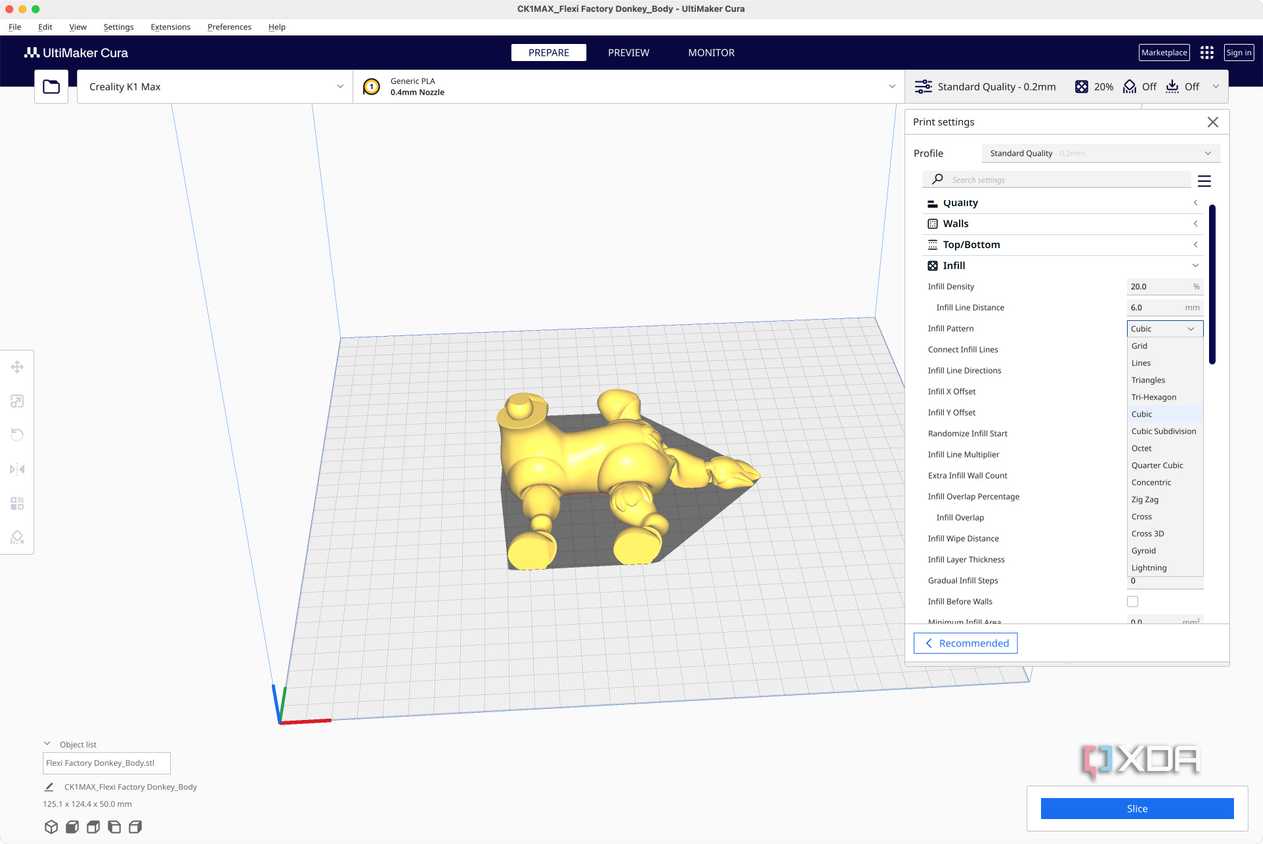Viewport: 1263px width, 844px height.
Task: Choose Tri-Hexagon infill pattern option
Action: (1165, 397)
